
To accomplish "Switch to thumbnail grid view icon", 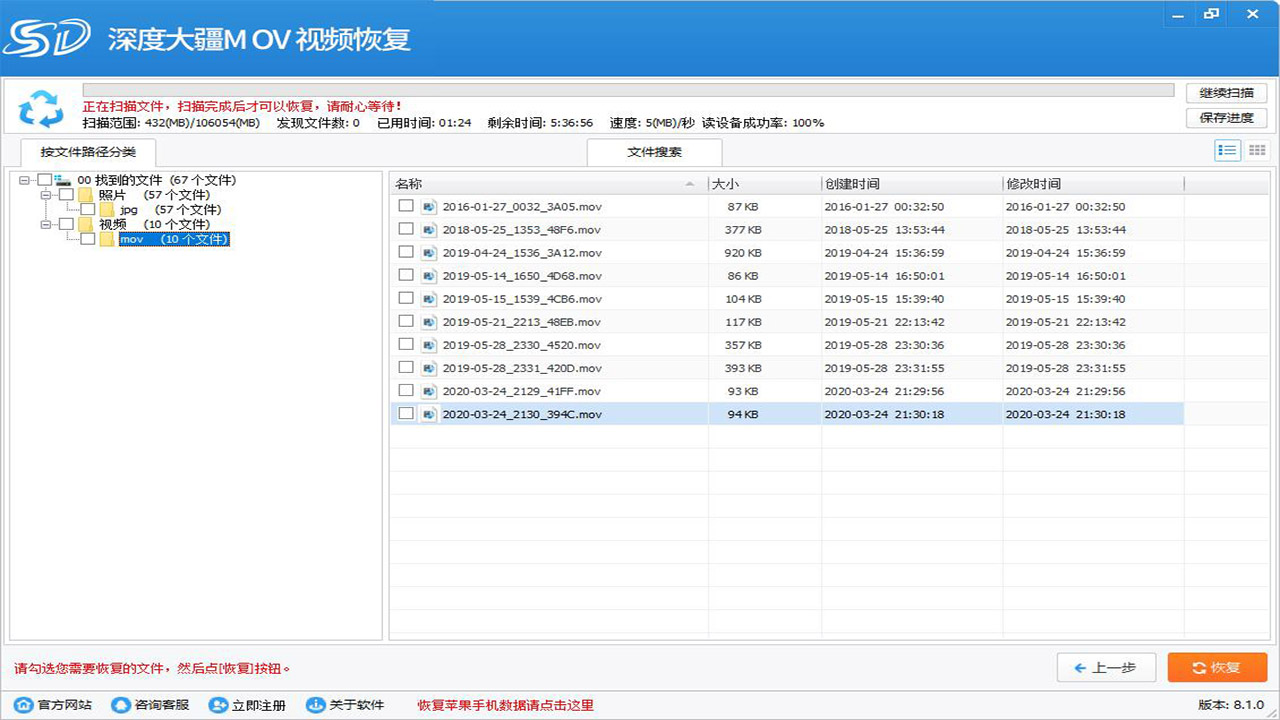I will (x=1257, y=152).
